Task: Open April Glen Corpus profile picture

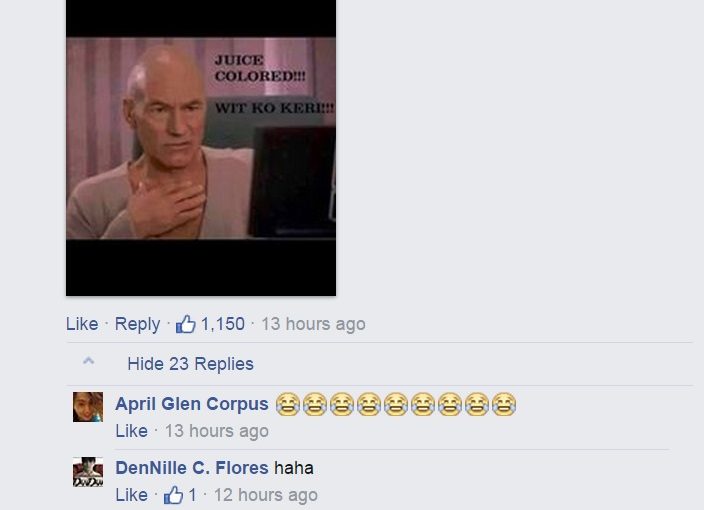Action: pos(88,407)
